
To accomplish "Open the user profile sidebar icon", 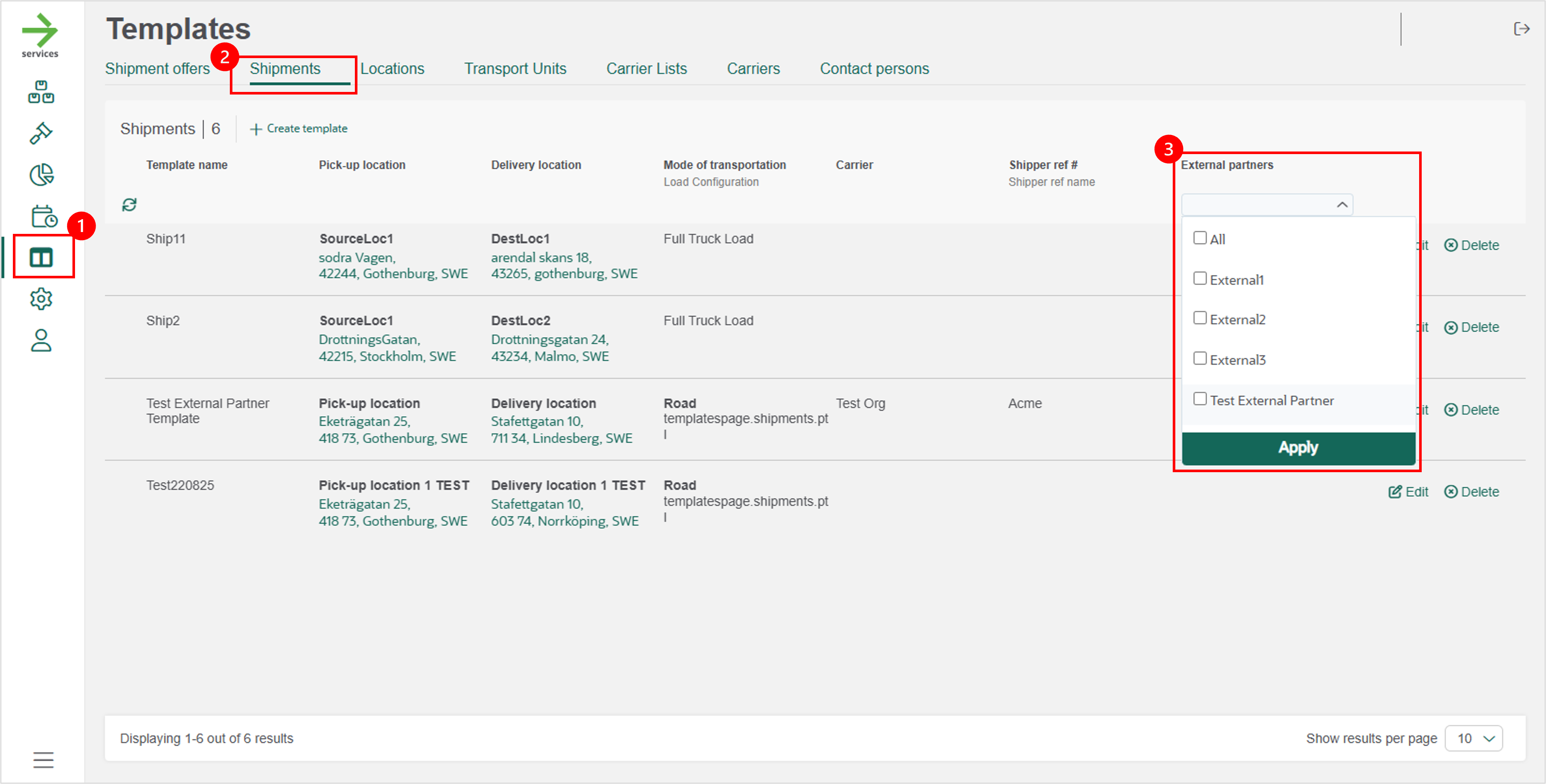I will [42, 340].
